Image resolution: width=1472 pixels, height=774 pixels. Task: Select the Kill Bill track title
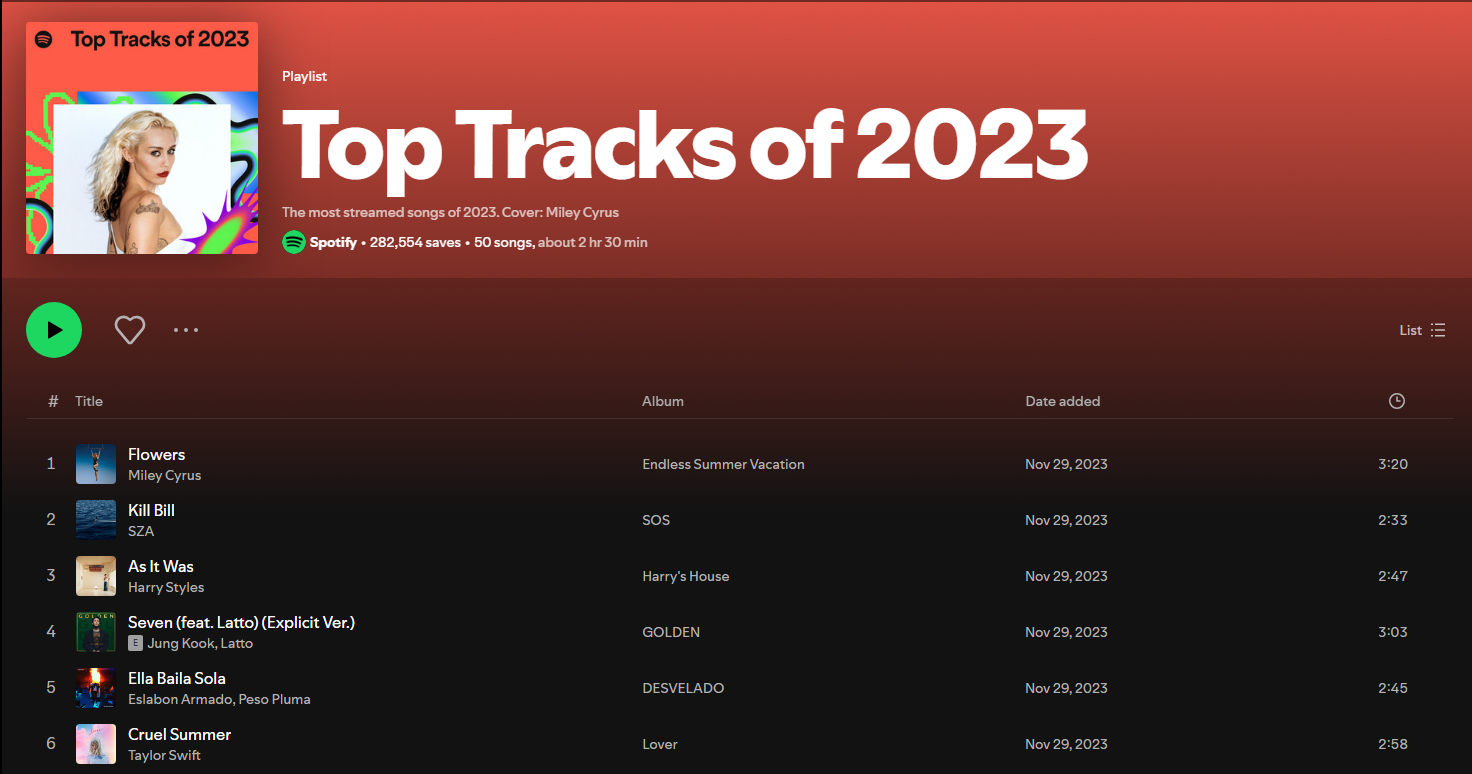(x=152, y=510)
